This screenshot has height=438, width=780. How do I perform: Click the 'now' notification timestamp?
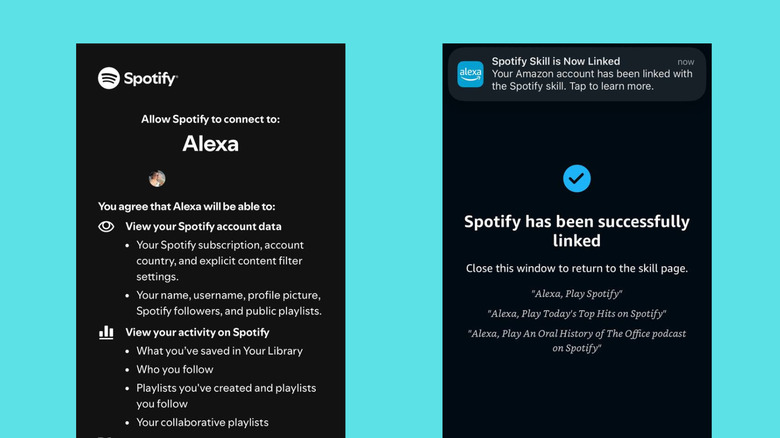685,62
